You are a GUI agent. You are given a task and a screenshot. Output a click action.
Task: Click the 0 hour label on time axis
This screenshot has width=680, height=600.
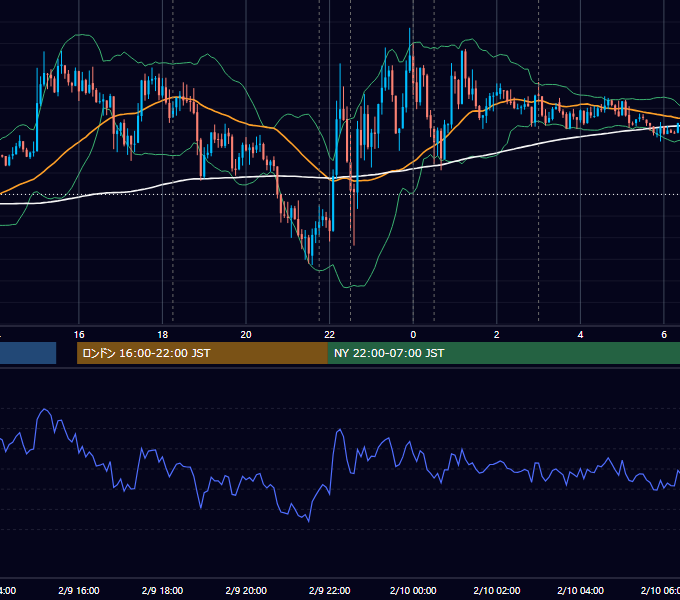[413, 335]
